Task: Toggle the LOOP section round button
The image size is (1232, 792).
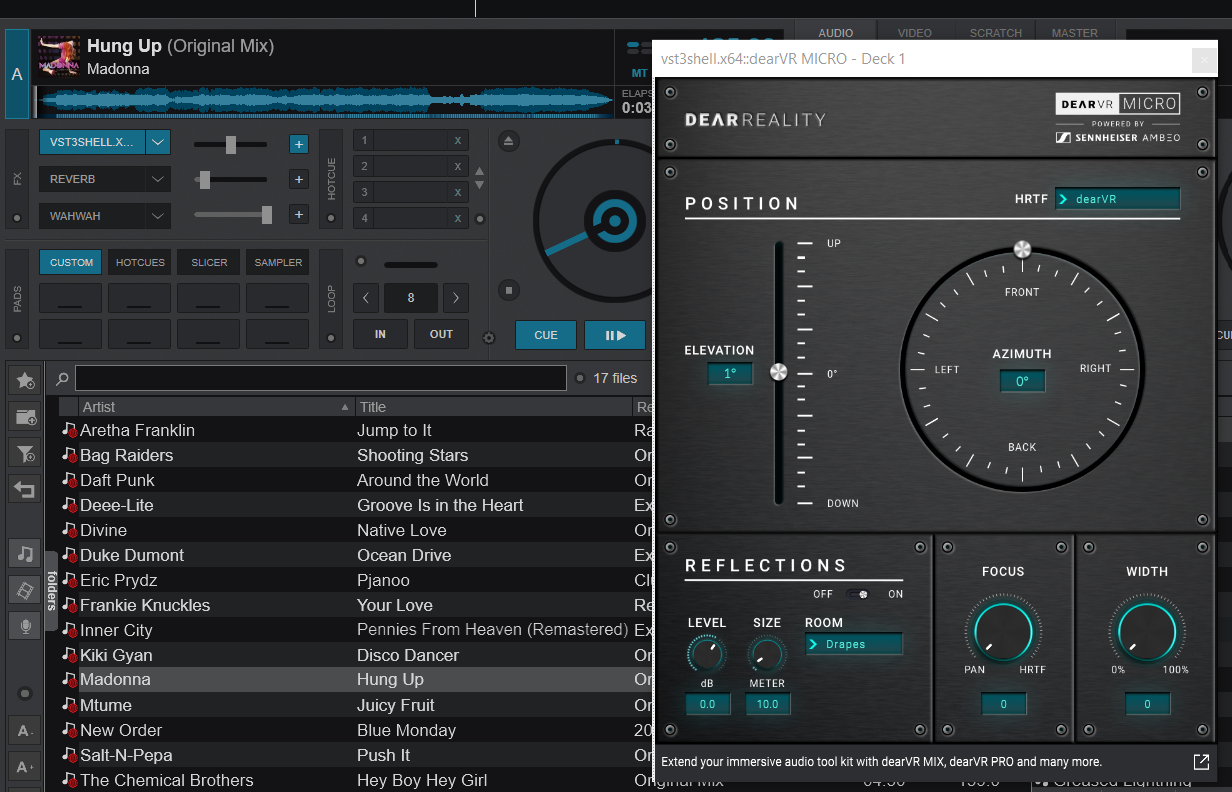Action: pos(331,339)
